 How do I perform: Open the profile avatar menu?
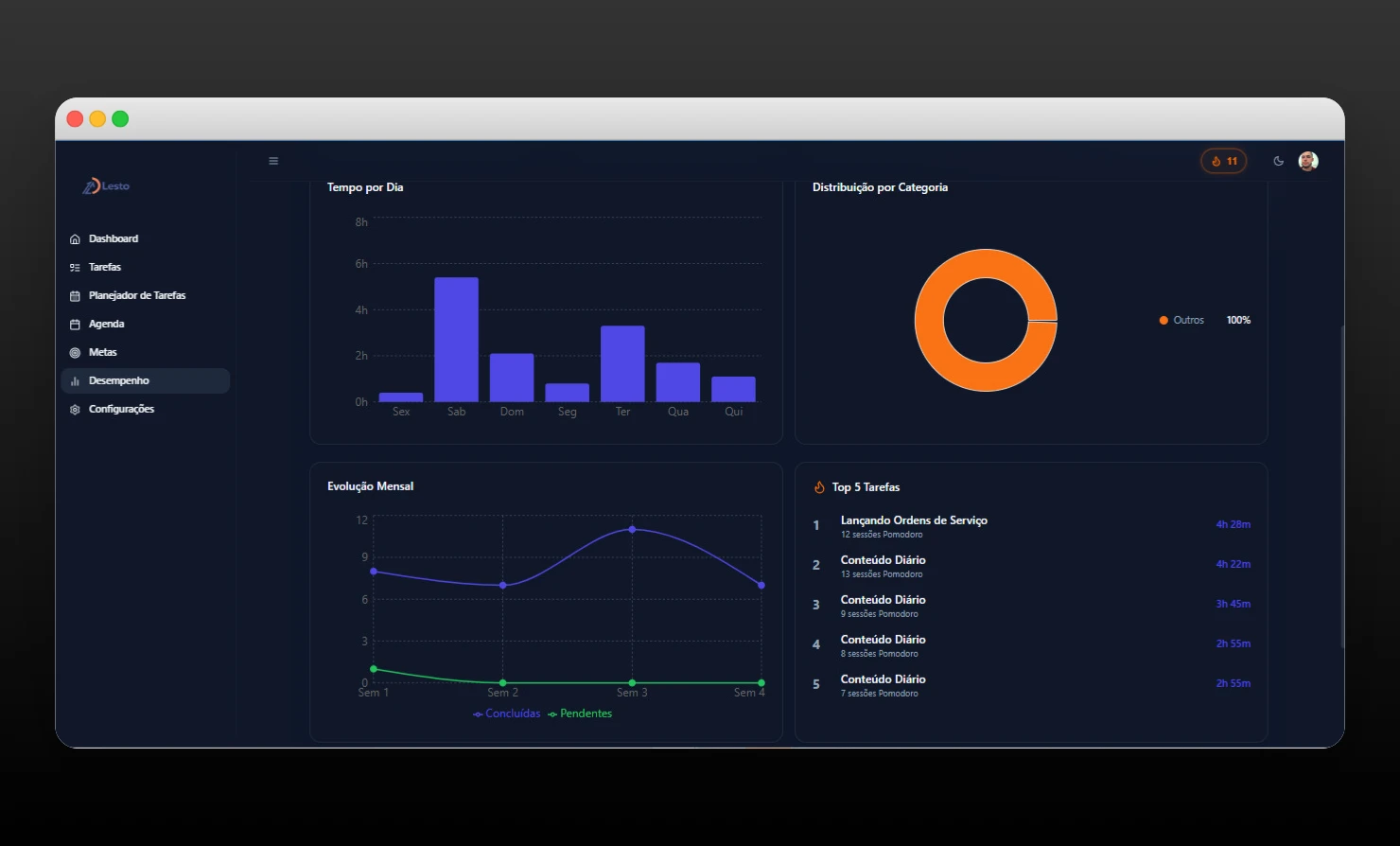(x=1308, y=161)
